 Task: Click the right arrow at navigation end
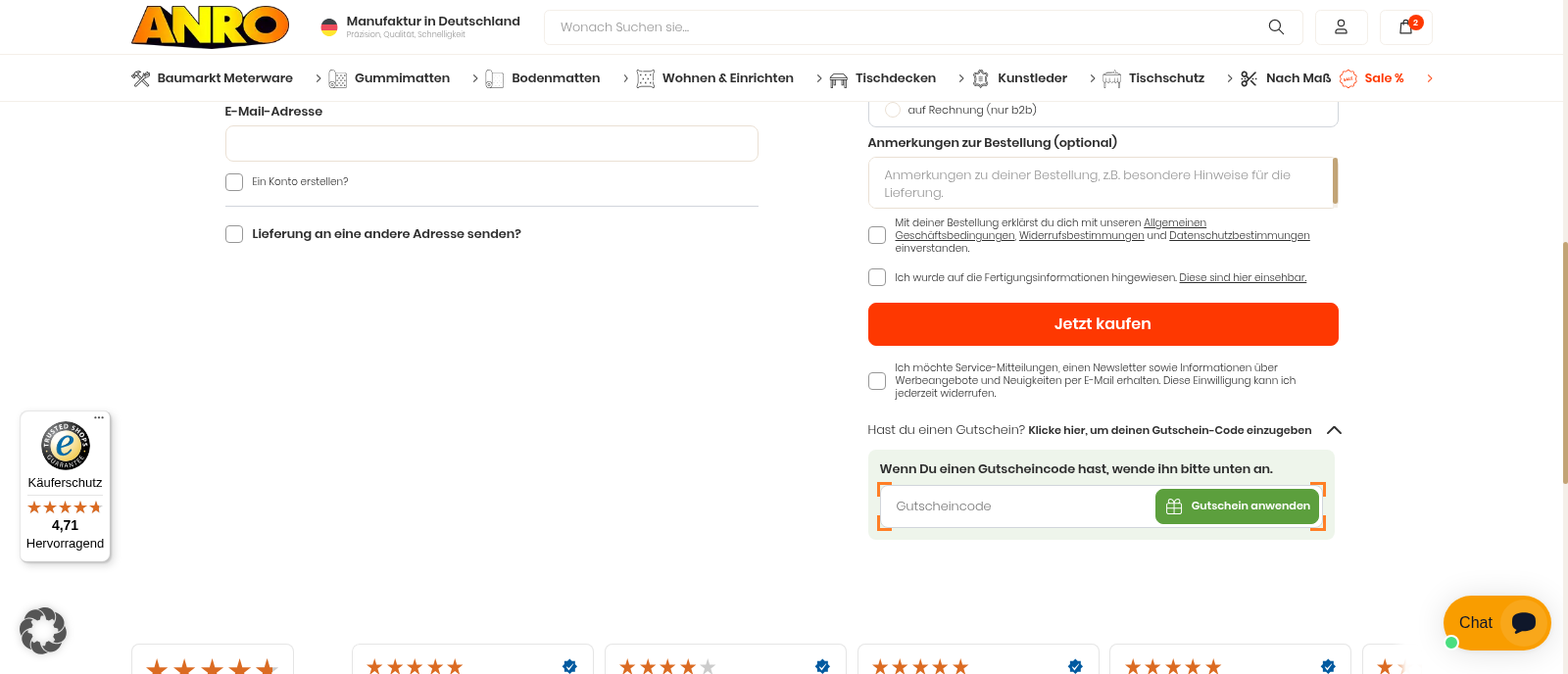1430,77
